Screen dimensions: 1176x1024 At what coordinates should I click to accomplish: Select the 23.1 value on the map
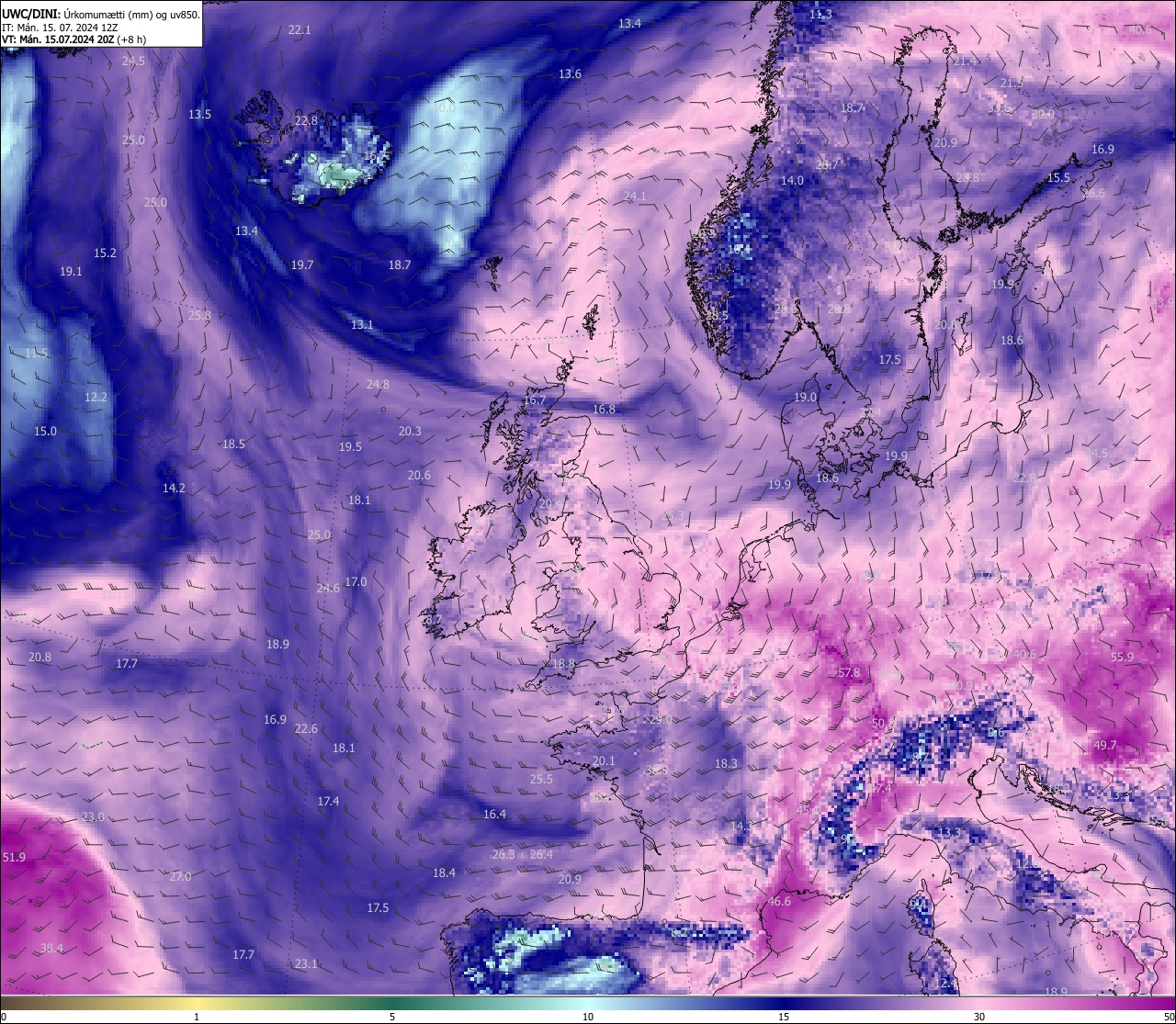click(x=306, y=963)
